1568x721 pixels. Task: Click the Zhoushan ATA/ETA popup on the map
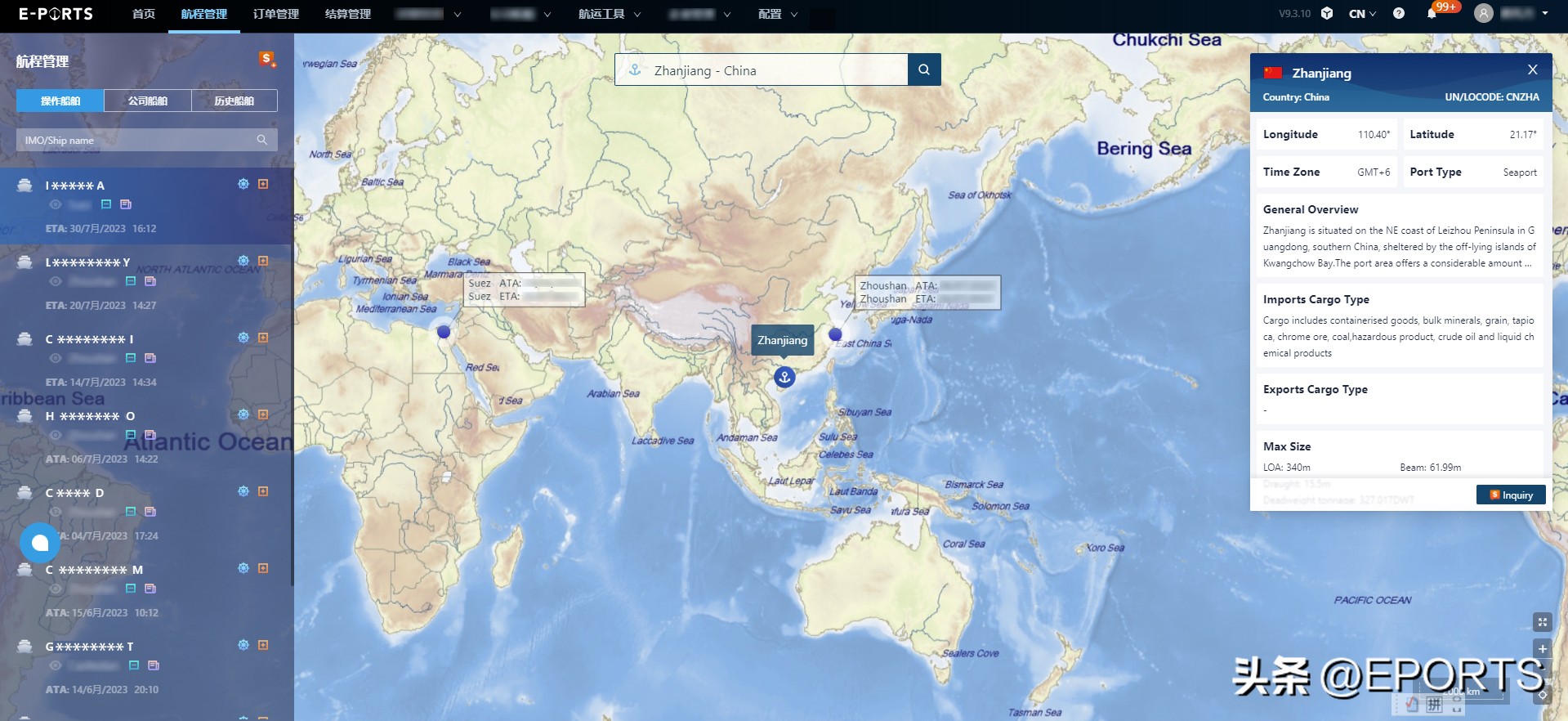point(927,292)
